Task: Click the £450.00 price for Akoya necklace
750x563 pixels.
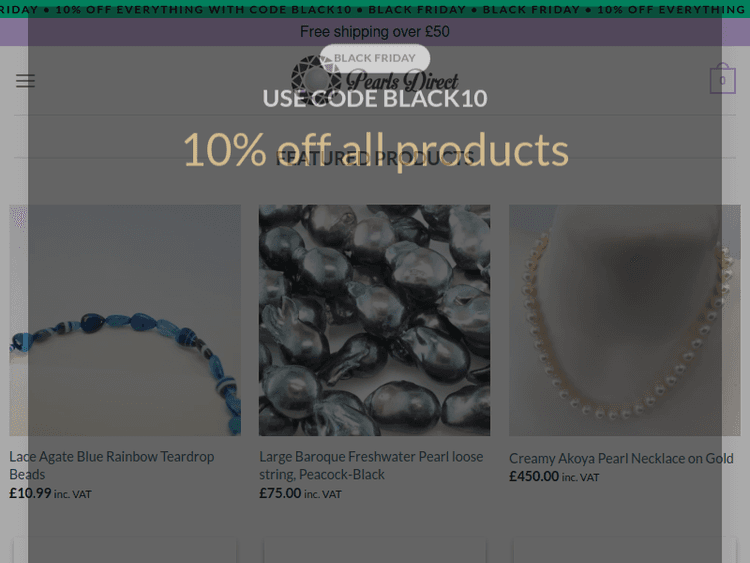Action: [534, 477]
